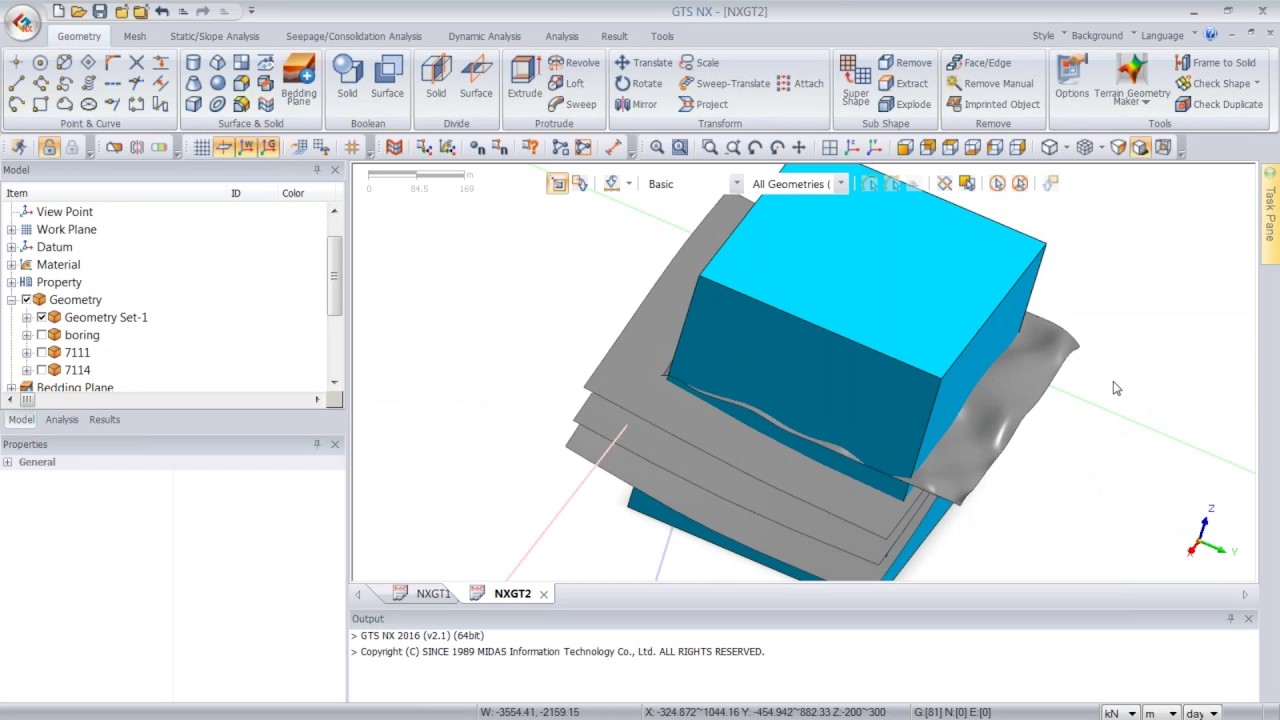Click Remove Face/Edge tool
Screen dimensions: 1280x720
point(978,62)
